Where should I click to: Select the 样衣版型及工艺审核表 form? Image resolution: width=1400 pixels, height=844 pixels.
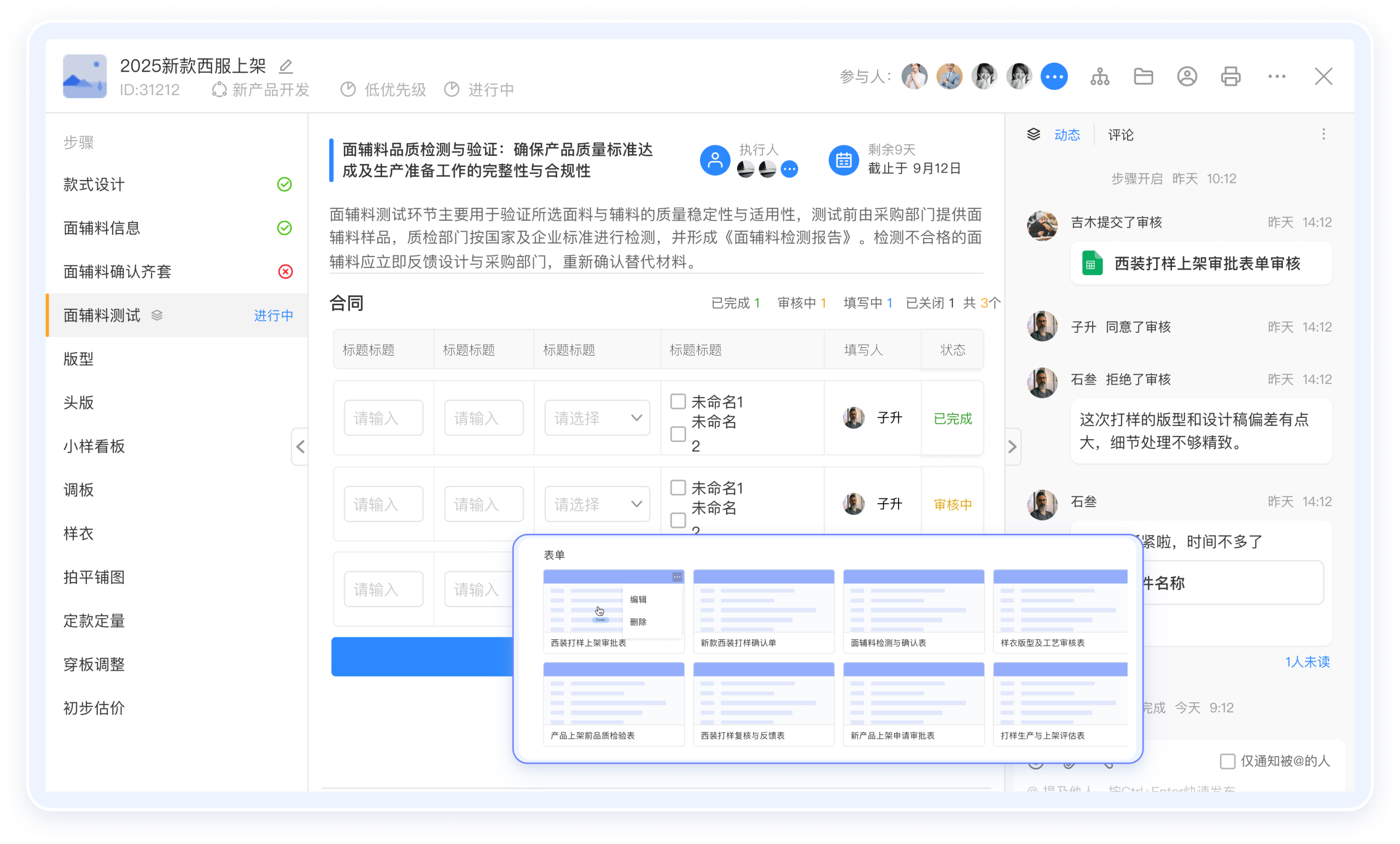(1060, 611)
